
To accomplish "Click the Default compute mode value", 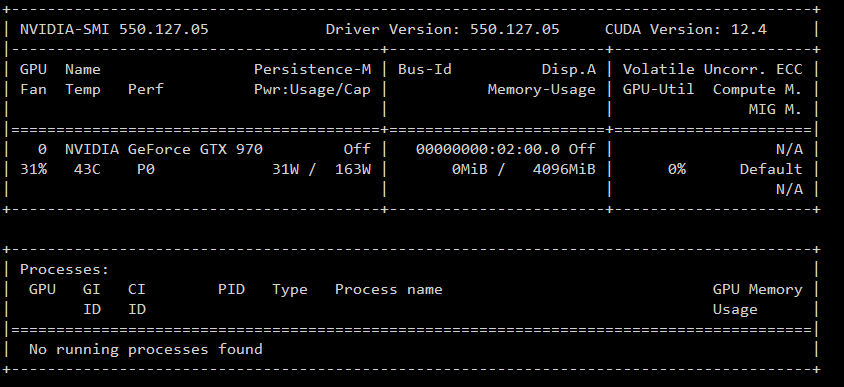I will (x=771, y=169).
